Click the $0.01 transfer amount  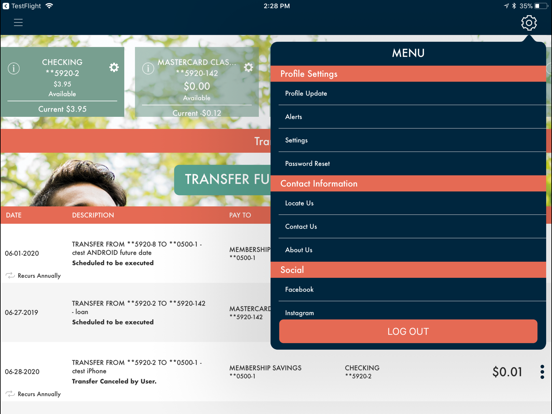(507, 372)
